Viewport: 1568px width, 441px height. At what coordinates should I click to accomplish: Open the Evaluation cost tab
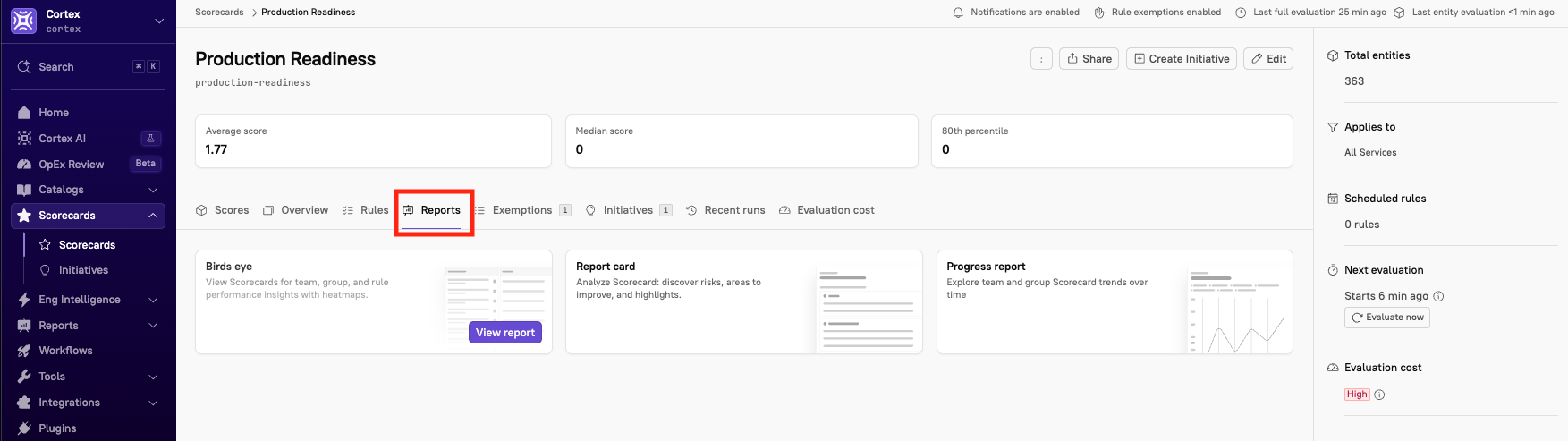[826, 210]
